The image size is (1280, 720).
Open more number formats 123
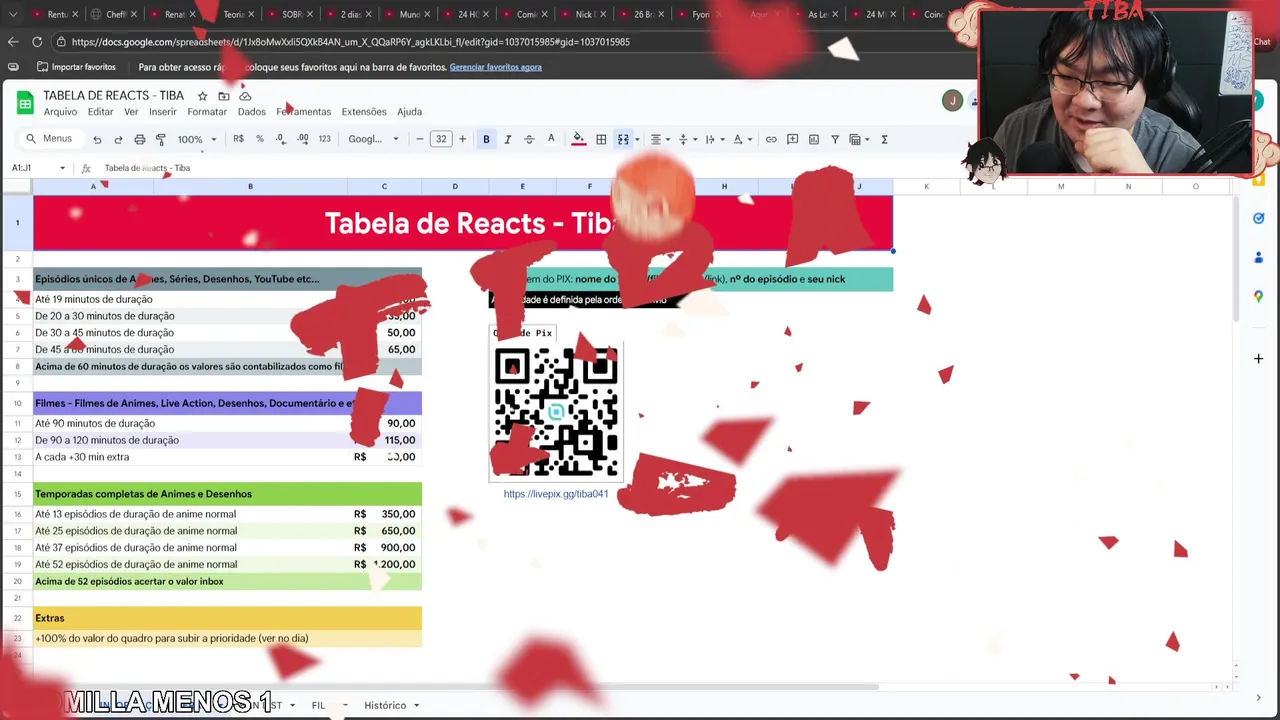(324, 139)
